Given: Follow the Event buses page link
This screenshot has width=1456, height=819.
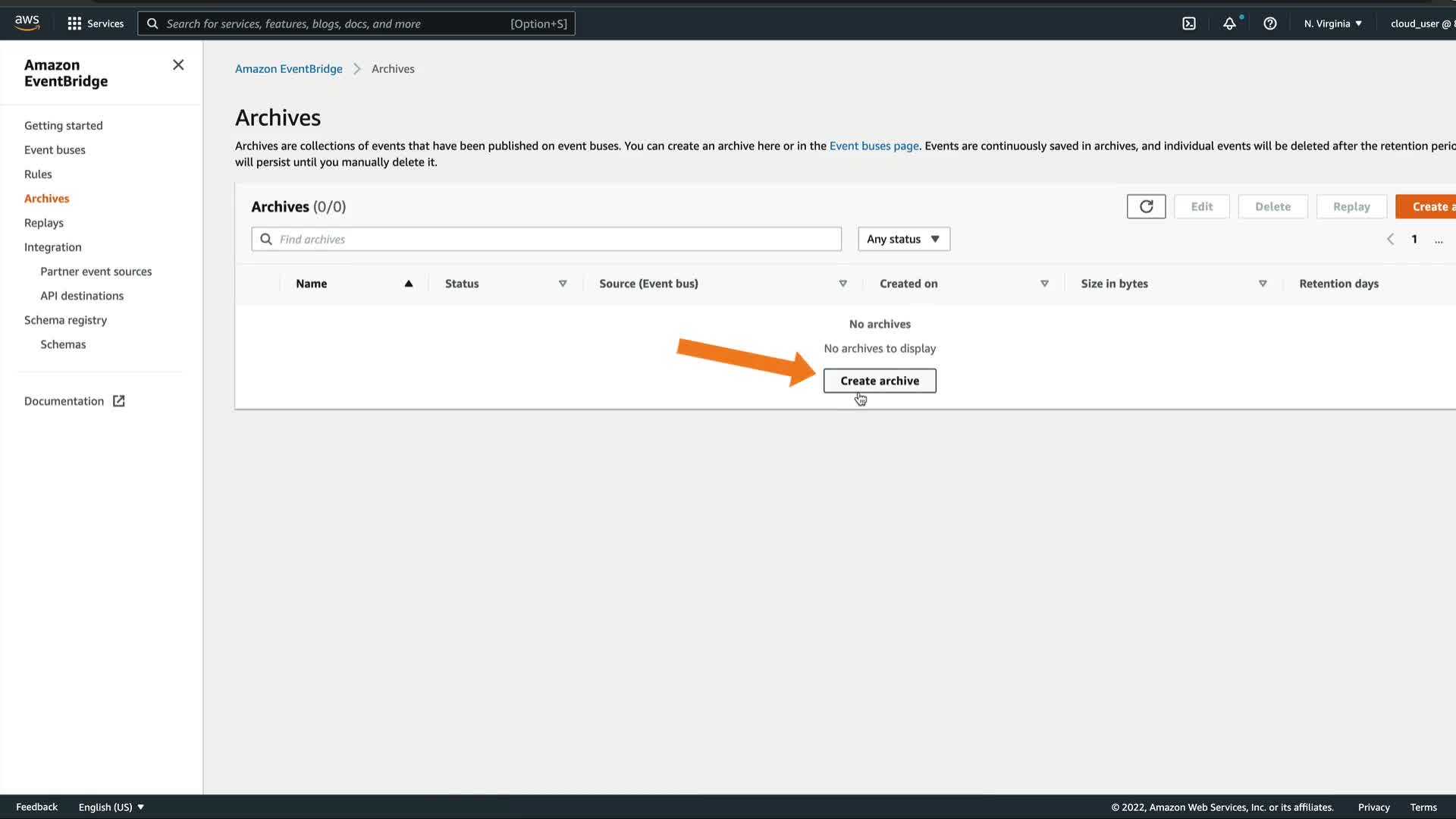Looking at the screenshot, I should 874,146.
